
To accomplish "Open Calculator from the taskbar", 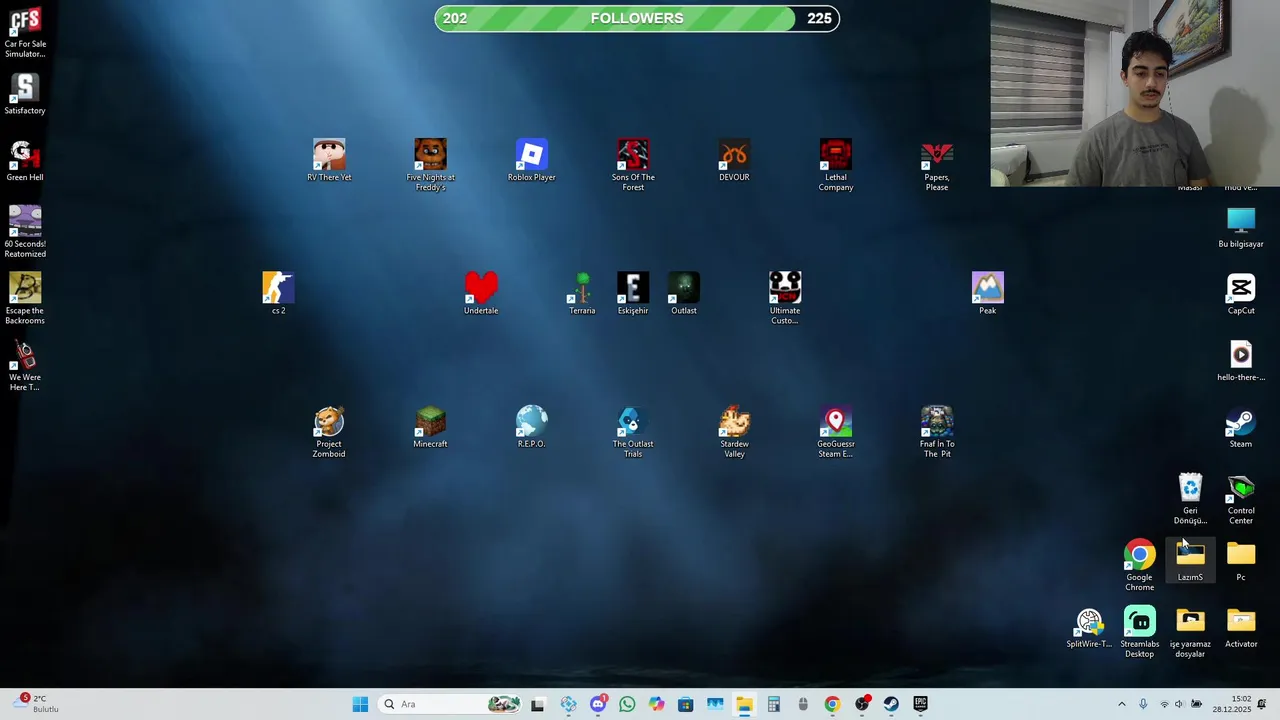I will 773,704.
